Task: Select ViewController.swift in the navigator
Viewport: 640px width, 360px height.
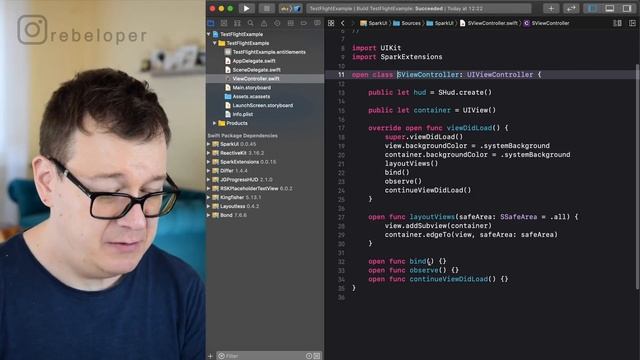Action: pyautogui.click(x=265, y=78)
